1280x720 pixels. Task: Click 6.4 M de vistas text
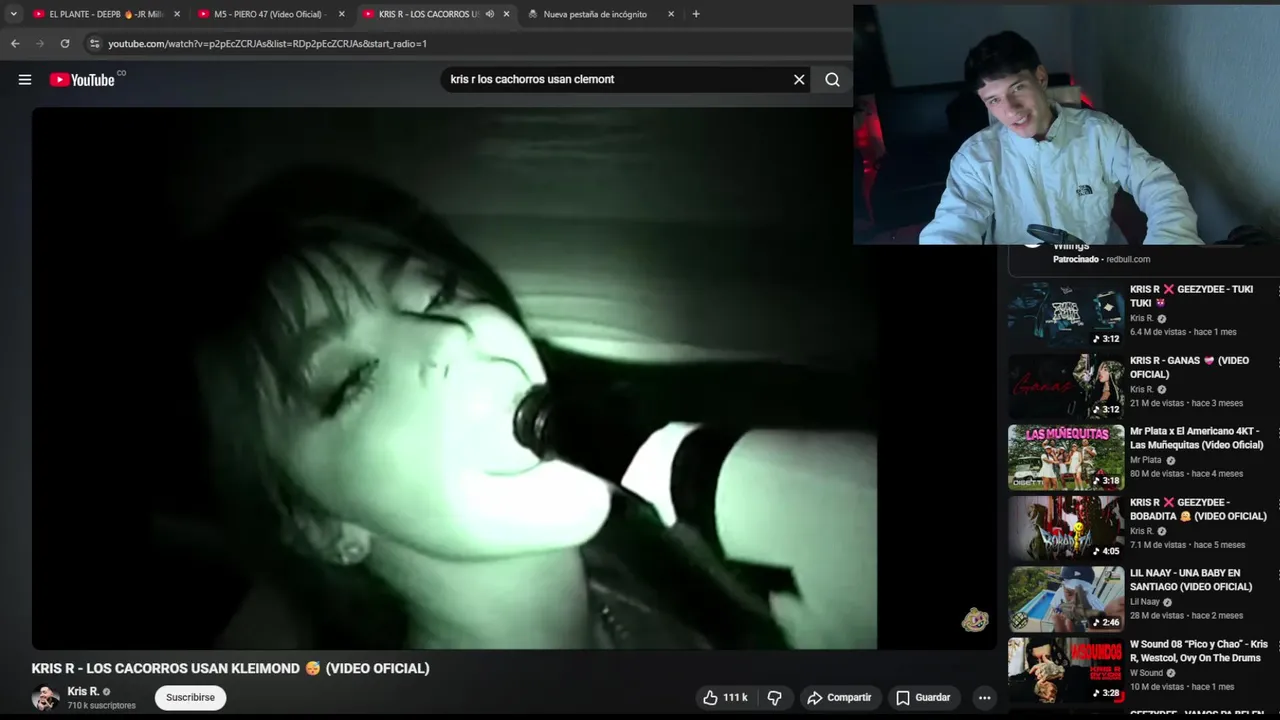(1158, 332)
